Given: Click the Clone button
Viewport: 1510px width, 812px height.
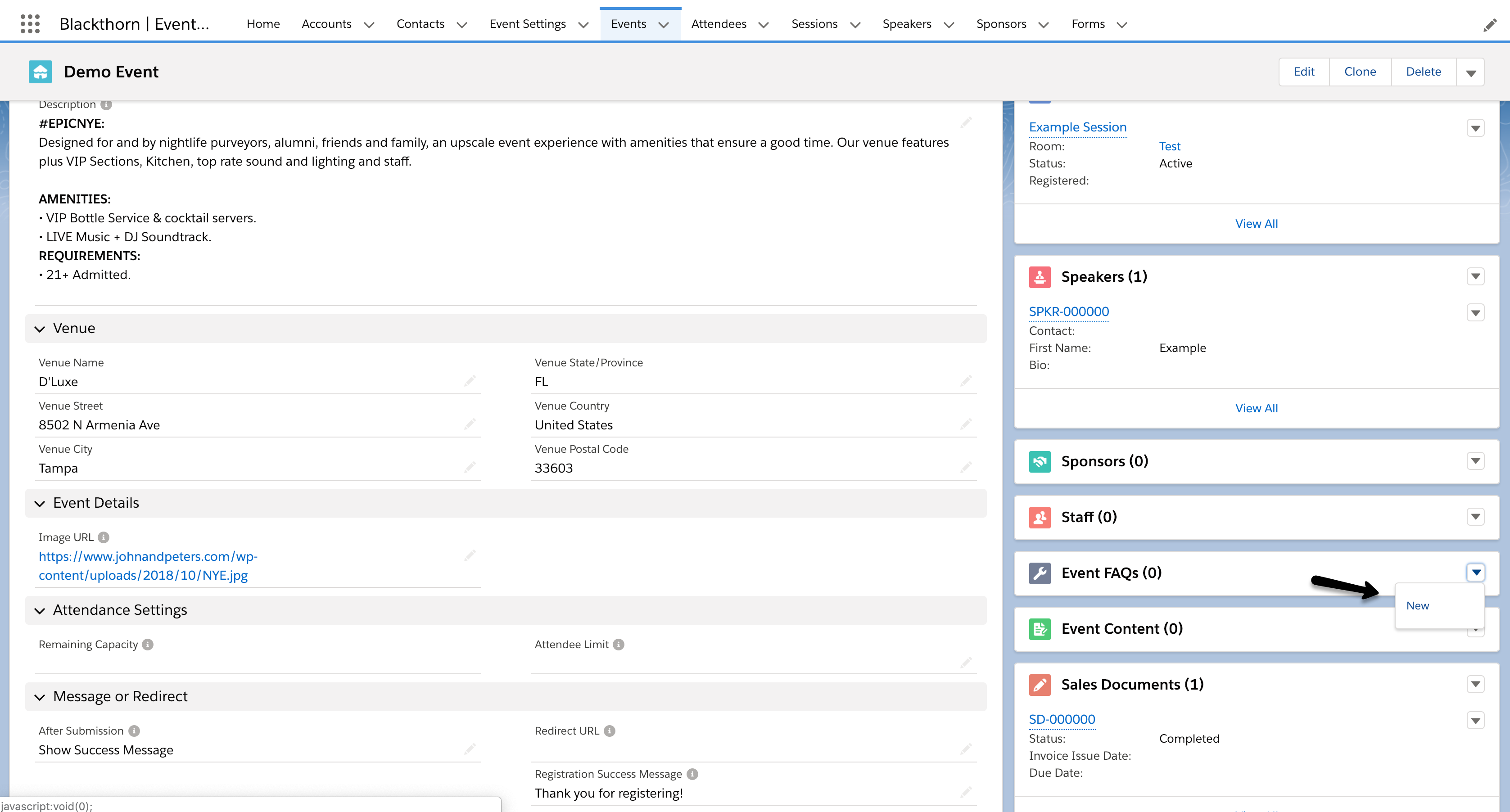Looking at the screenshot, I should click(1360, 72).
